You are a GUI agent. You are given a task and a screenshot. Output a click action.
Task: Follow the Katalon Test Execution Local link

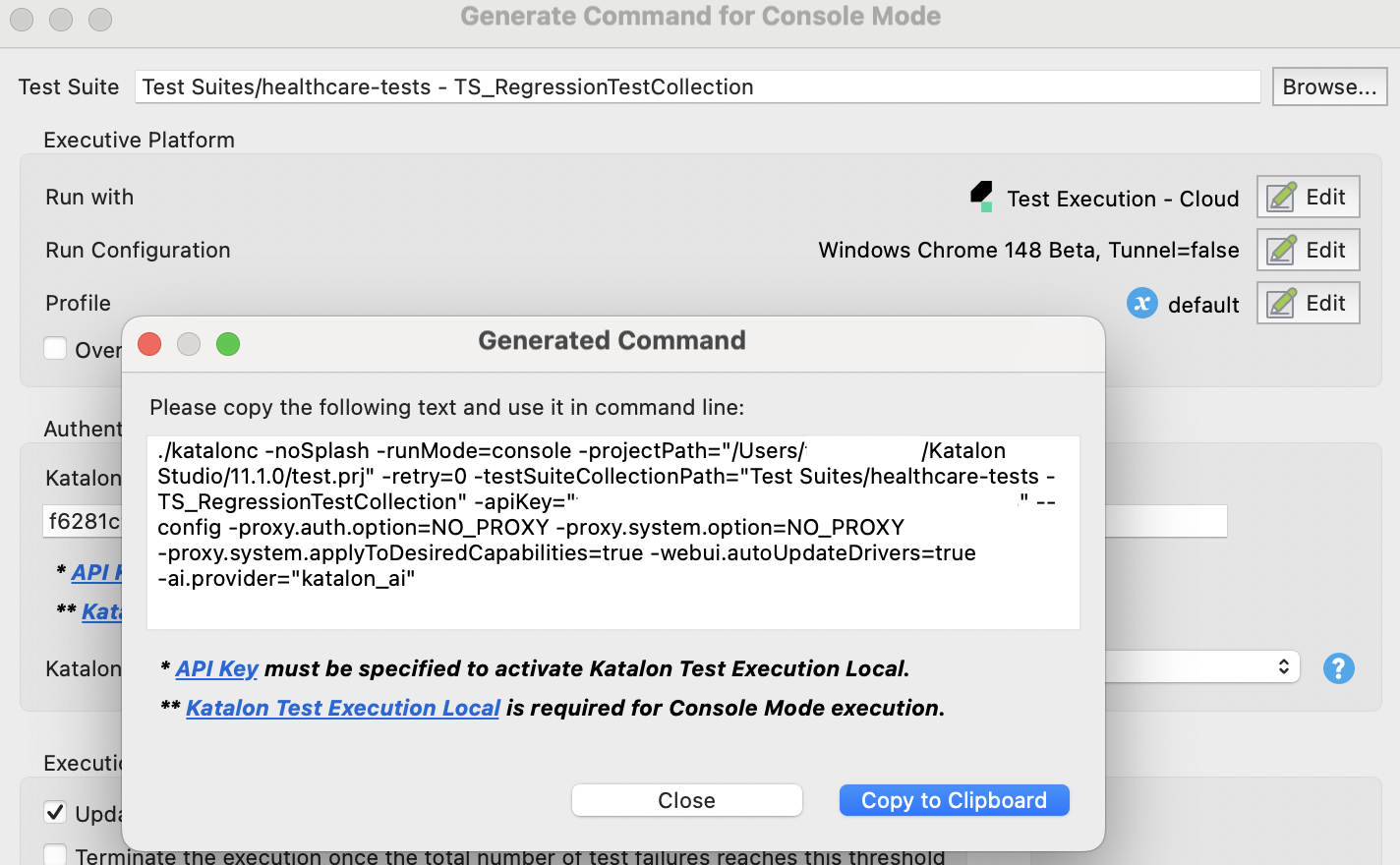click(x=342, y=708)
